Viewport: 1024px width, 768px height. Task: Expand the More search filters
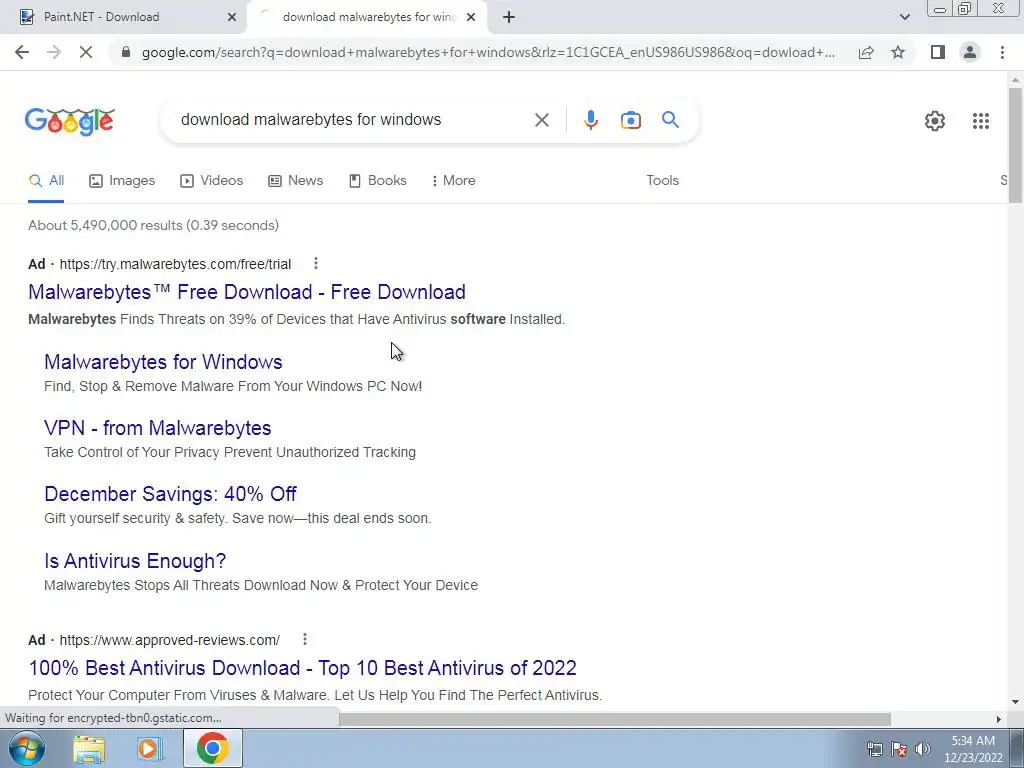coord(454,181)
